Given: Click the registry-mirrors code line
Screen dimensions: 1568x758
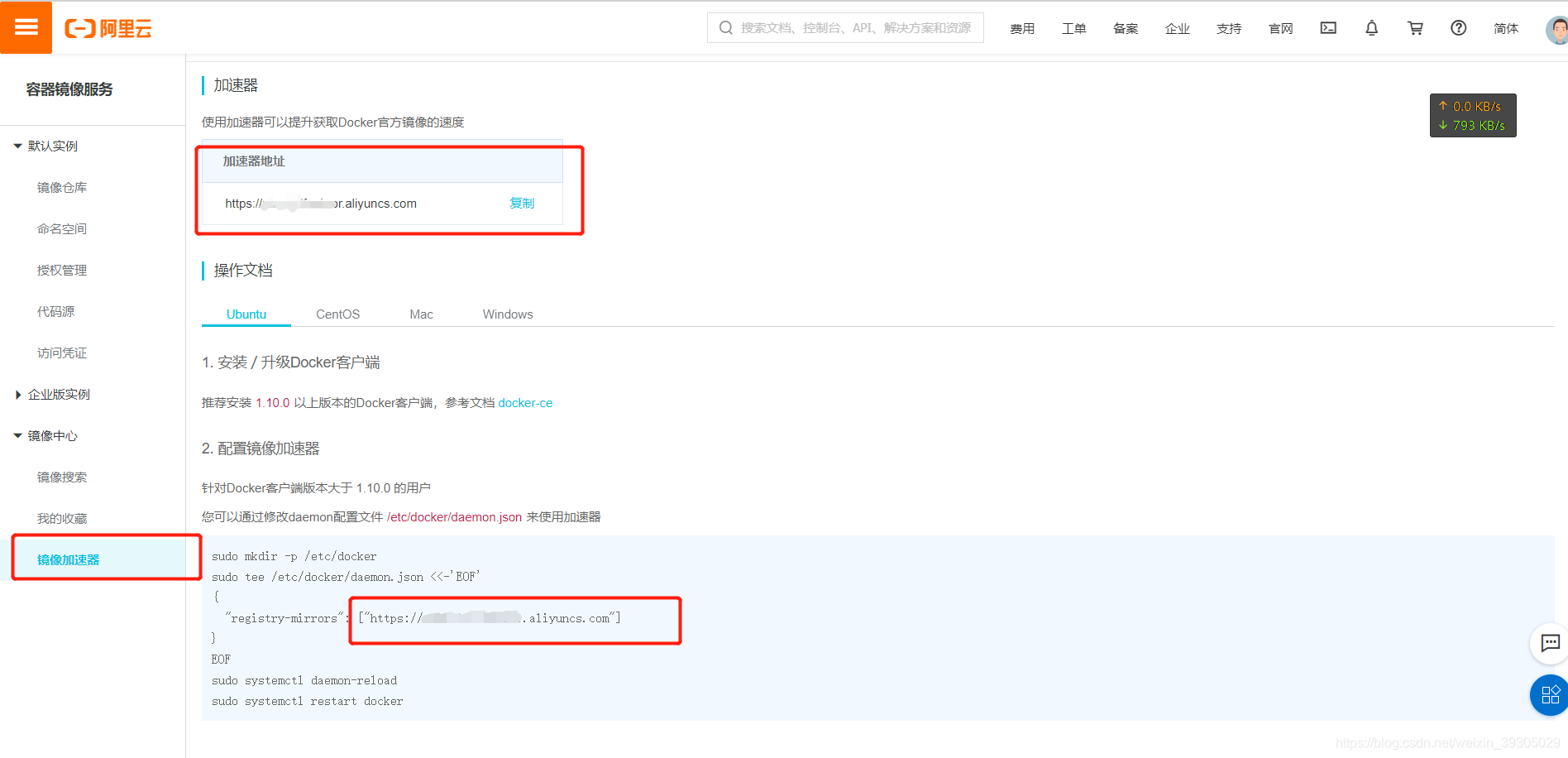Looking at the screenshot, I should tap(423, 618).
